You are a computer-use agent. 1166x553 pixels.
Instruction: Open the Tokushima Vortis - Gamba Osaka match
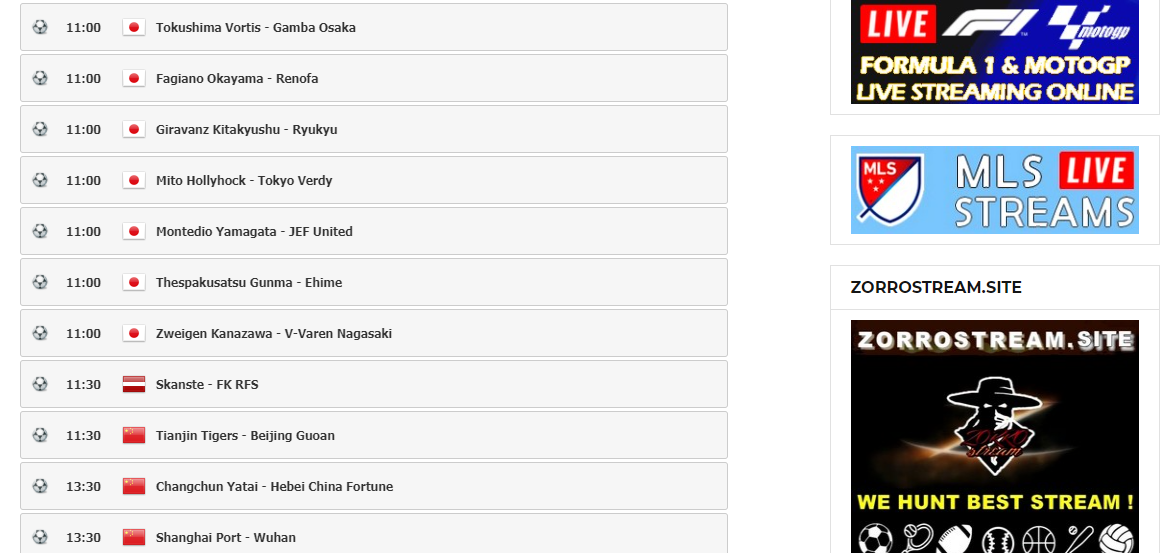pyautogui.click(x=373, y=27)
